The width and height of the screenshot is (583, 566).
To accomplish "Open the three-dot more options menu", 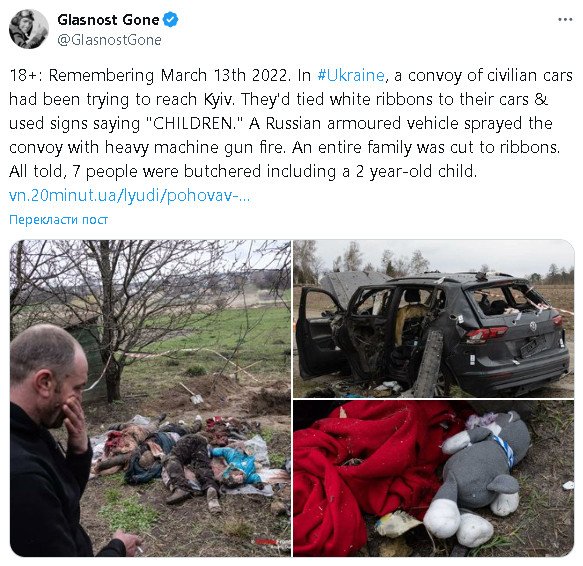I will point(565,19).
